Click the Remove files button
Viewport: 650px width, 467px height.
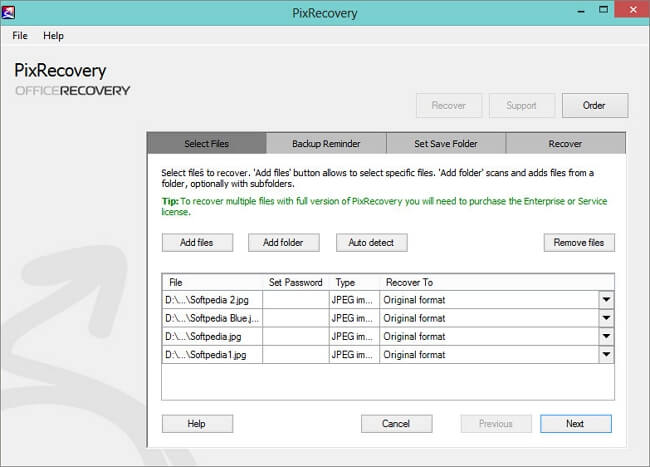click(579, 242)
